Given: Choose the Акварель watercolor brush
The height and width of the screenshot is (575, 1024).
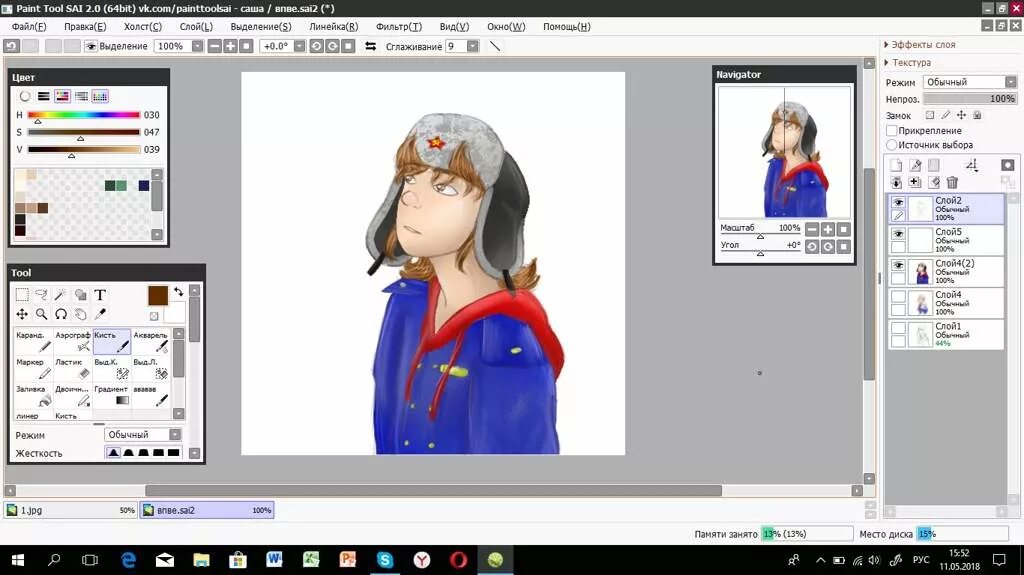Looking at the screenshot, I should (x=151, y=342).
